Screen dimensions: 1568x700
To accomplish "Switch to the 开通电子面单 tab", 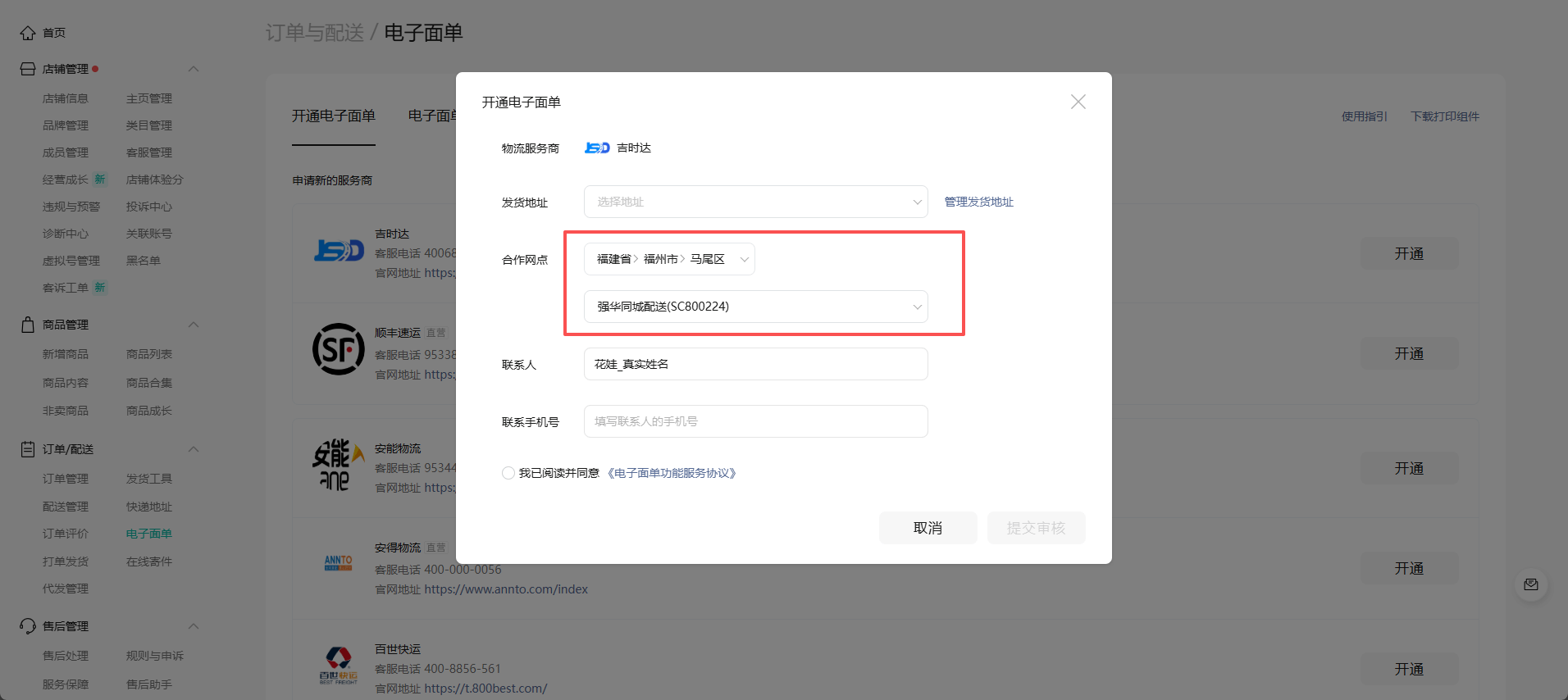I will 333,116.
